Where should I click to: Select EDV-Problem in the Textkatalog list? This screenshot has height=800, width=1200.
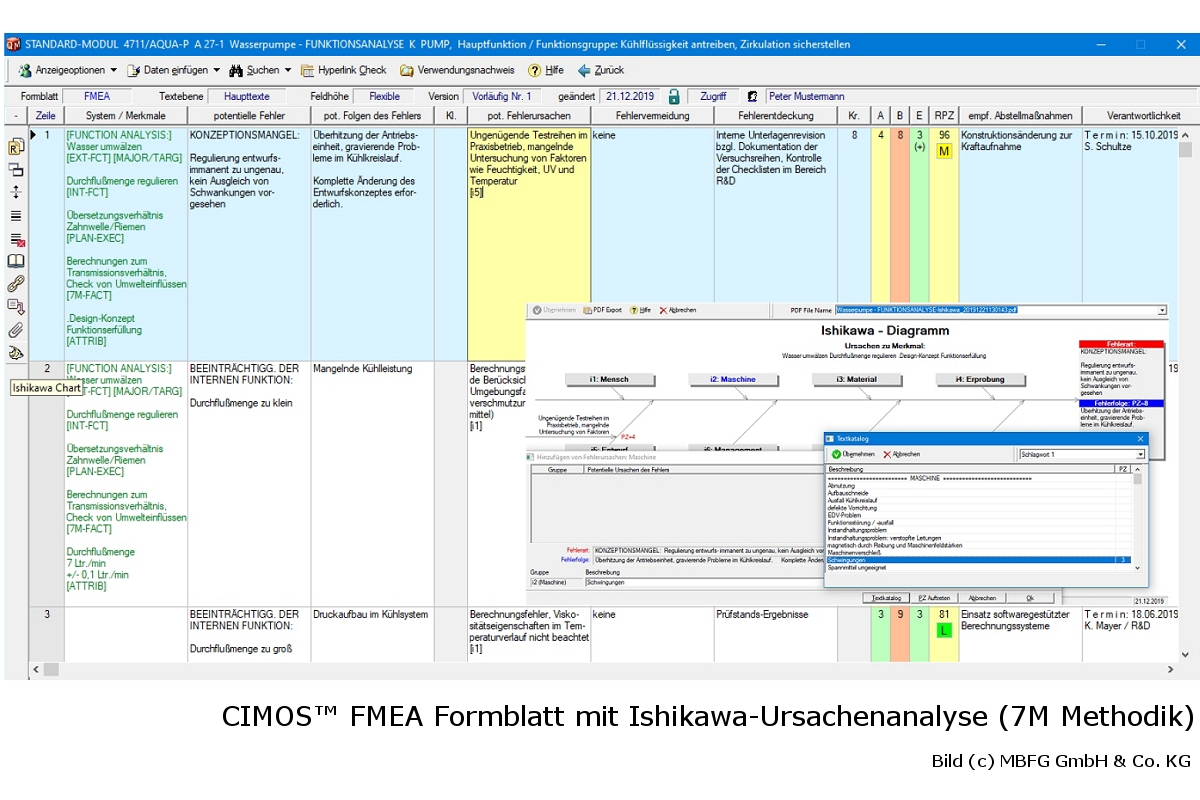coord(844,515)
